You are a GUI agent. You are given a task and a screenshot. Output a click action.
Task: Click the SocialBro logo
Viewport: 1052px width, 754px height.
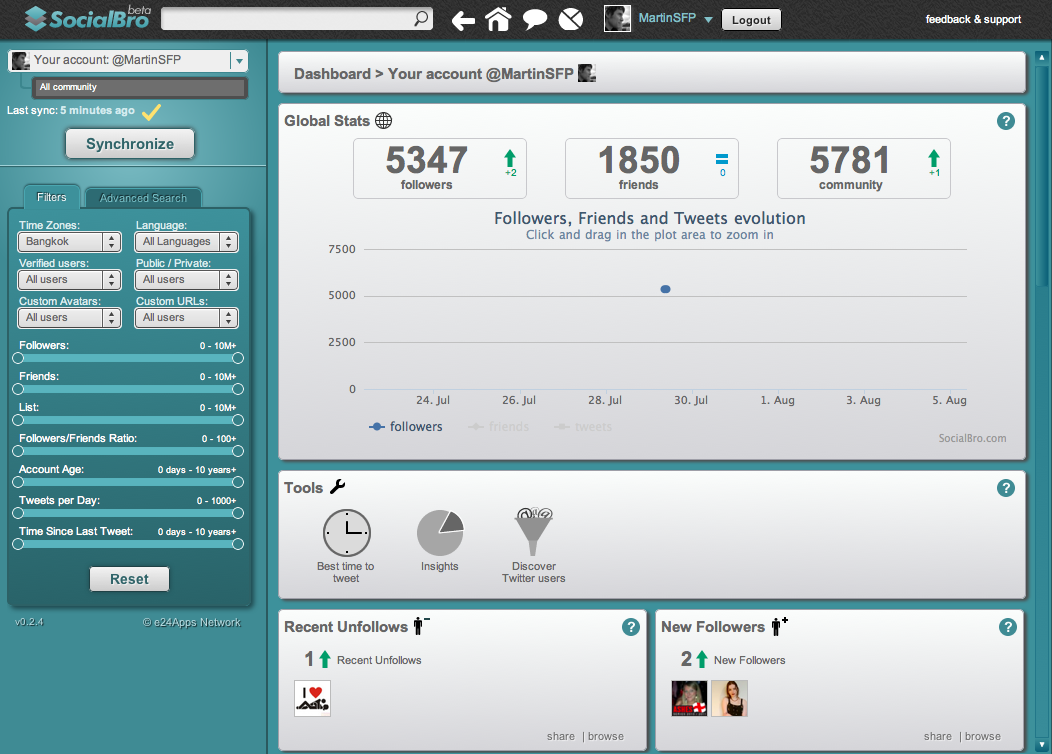[x=88, y=18]
